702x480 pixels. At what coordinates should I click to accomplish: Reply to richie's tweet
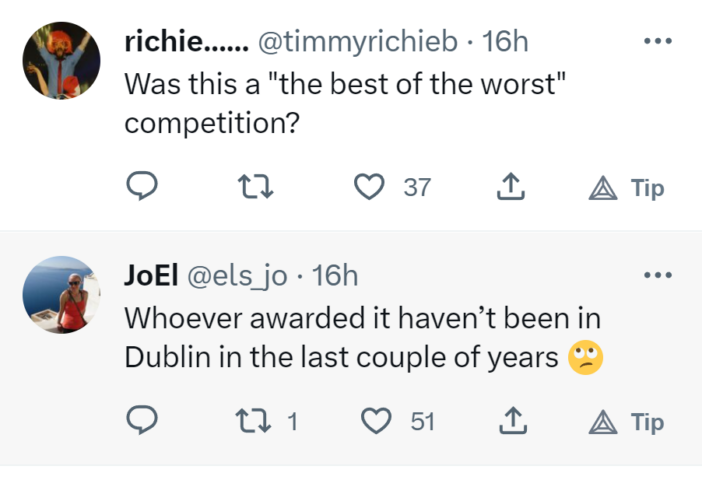click(143, 187)
